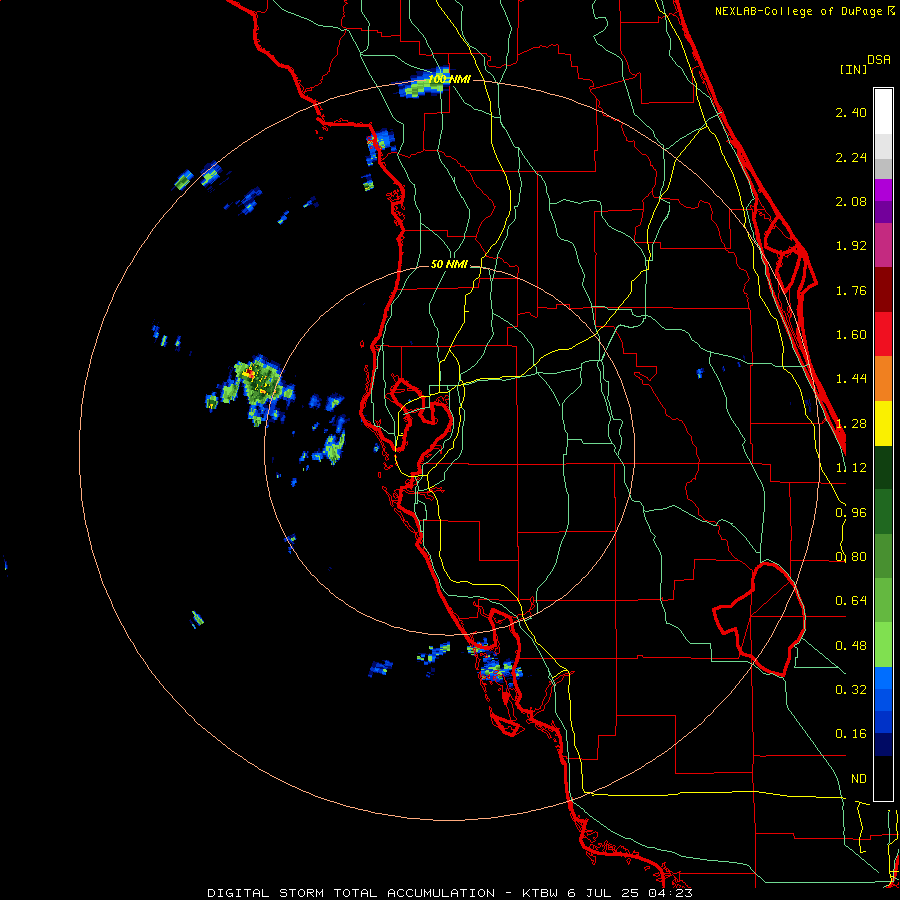This screenshot has width=900, height=900.
Task: Click the 6 JUL 25 date text
Action: point(603,893)
